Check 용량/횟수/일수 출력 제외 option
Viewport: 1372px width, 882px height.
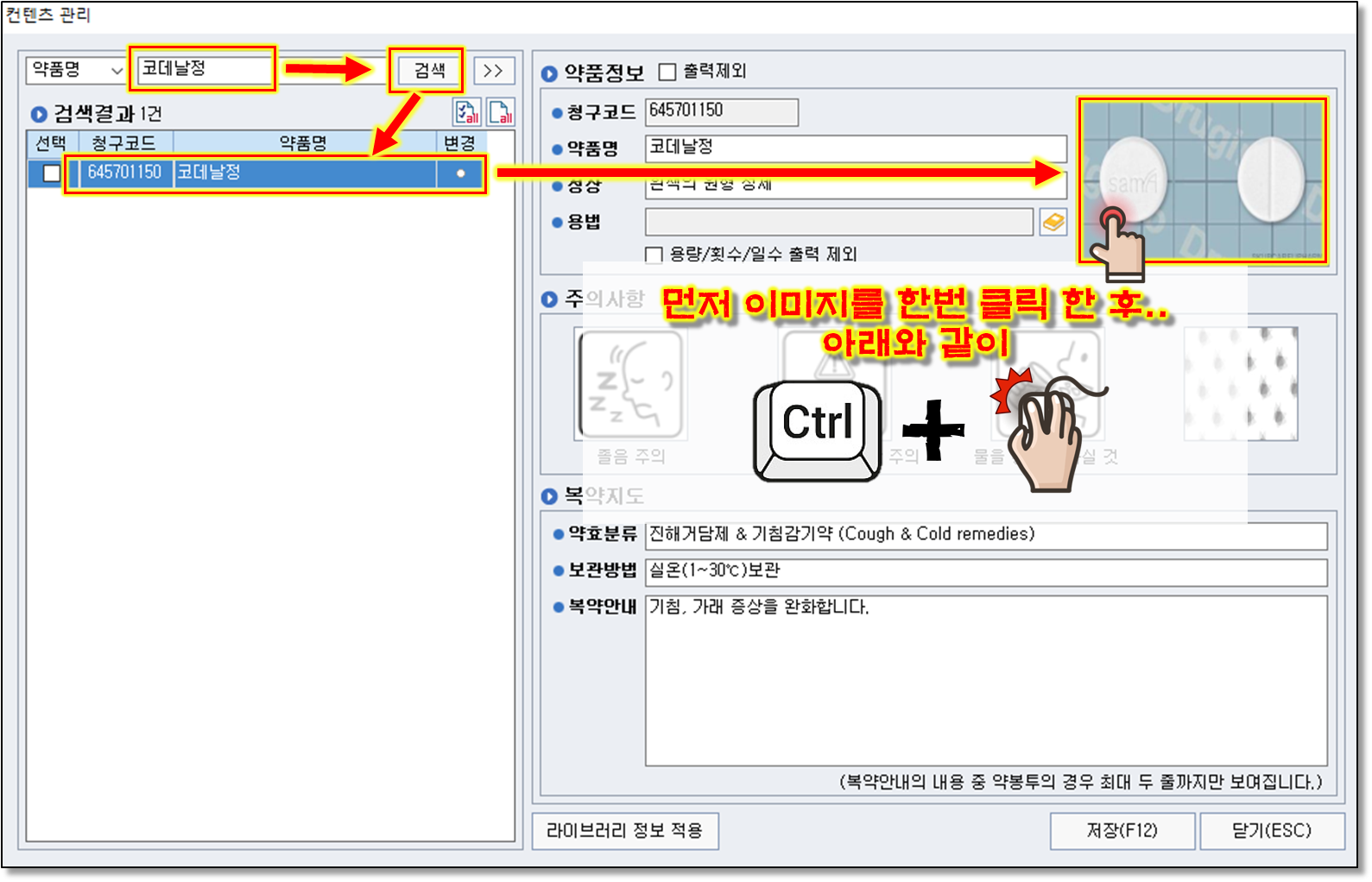pos(654,255)
